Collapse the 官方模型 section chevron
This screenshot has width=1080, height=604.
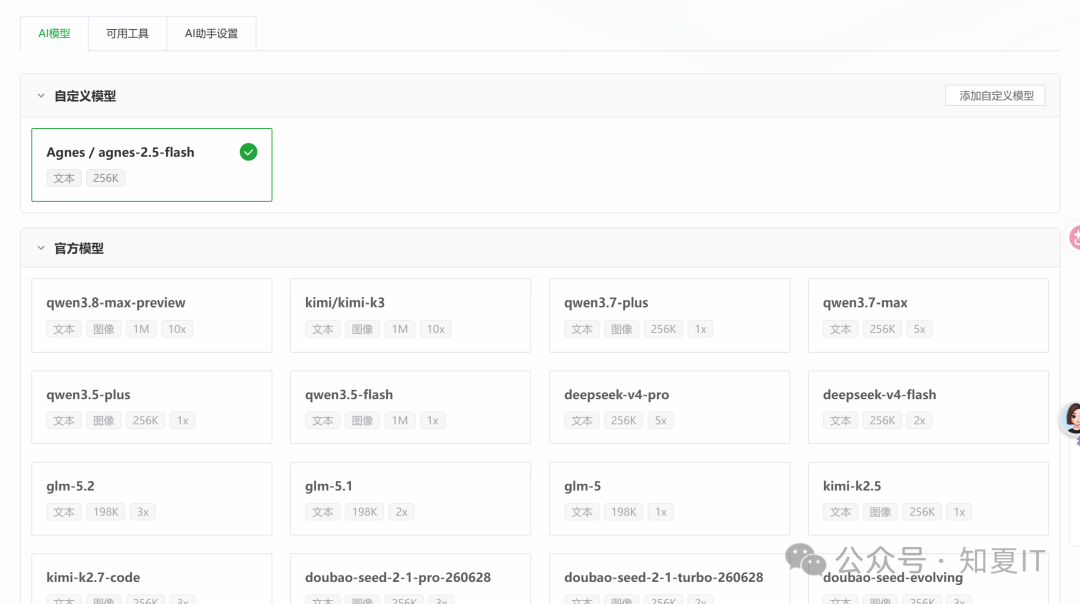(x=41, y=248)
